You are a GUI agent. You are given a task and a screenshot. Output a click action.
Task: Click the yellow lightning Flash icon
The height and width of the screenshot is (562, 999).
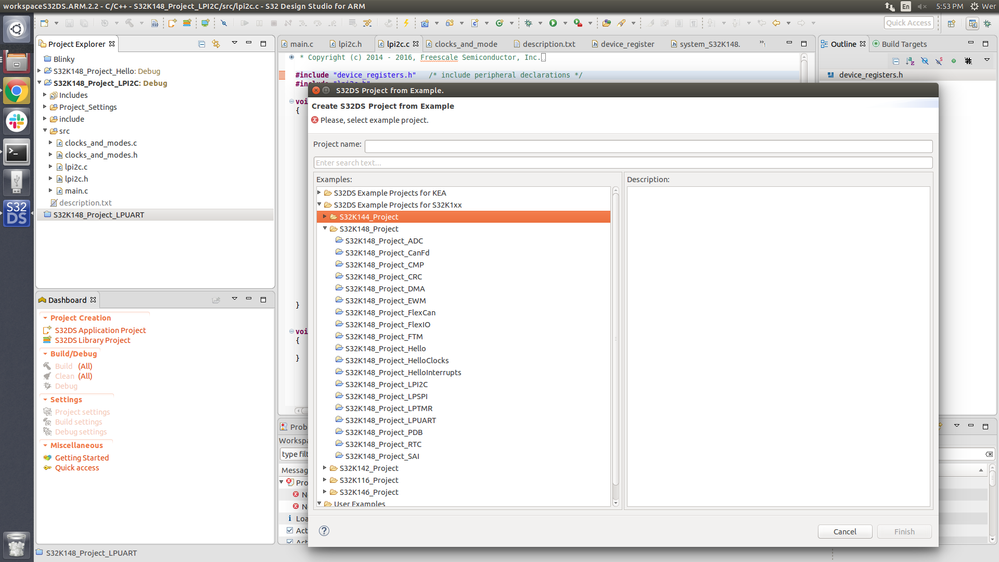coord(406,23)
